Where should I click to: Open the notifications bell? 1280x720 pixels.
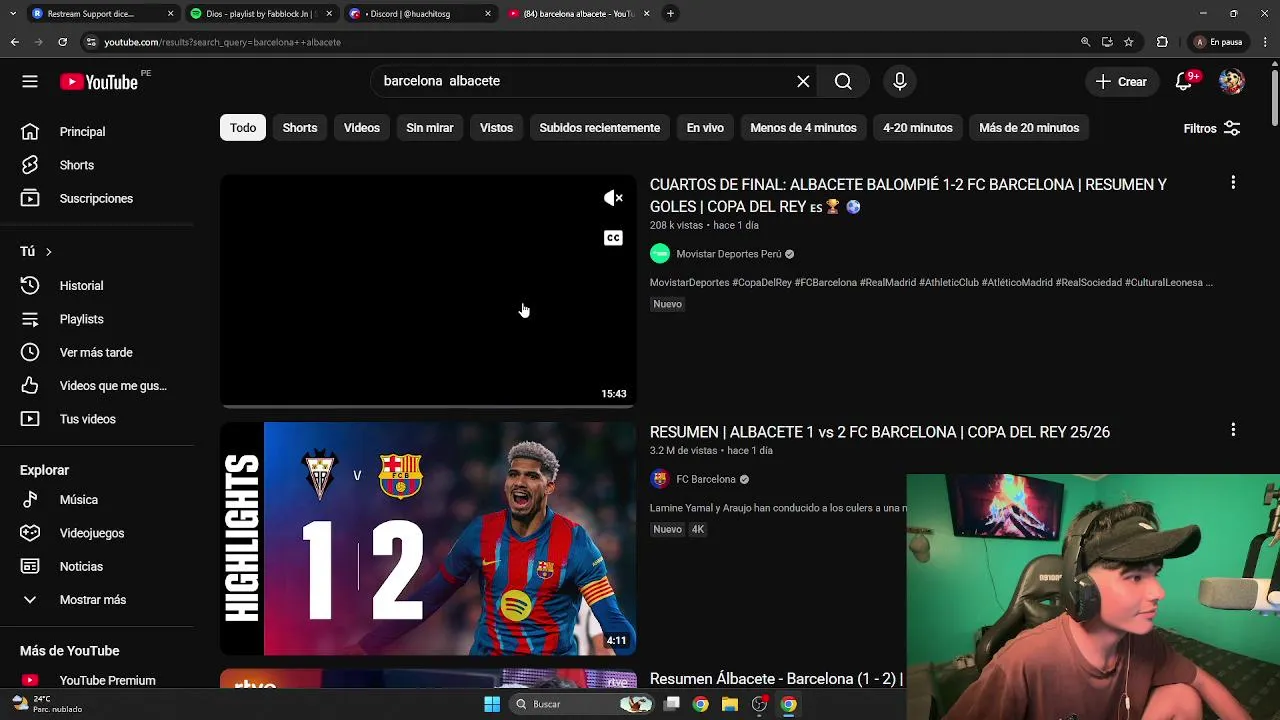[1184, 82]
